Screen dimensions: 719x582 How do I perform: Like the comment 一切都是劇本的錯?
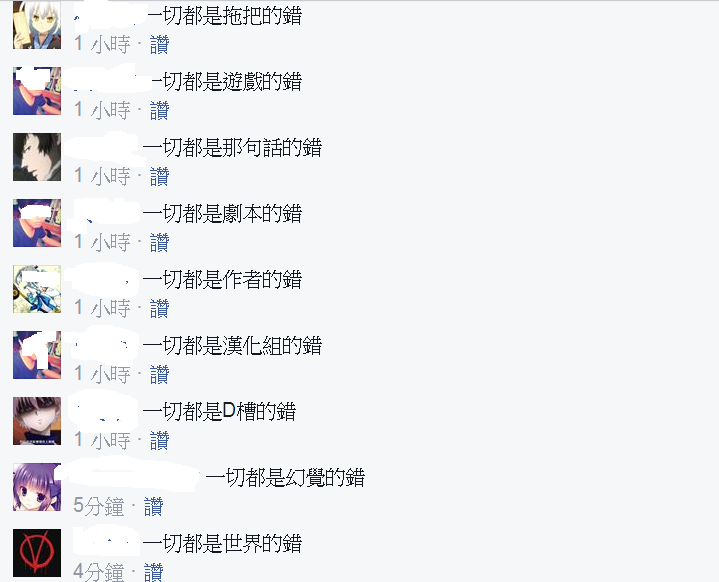pyautogui.click(x=160, y=243)
